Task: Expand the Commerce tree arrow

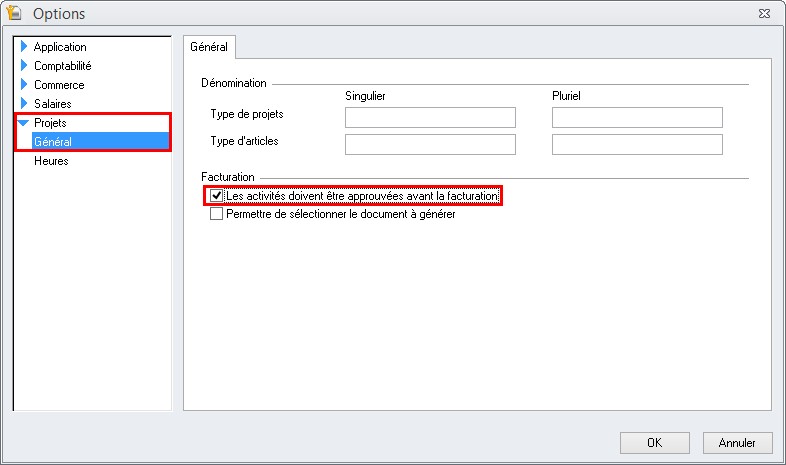Action: coord(24,85)
